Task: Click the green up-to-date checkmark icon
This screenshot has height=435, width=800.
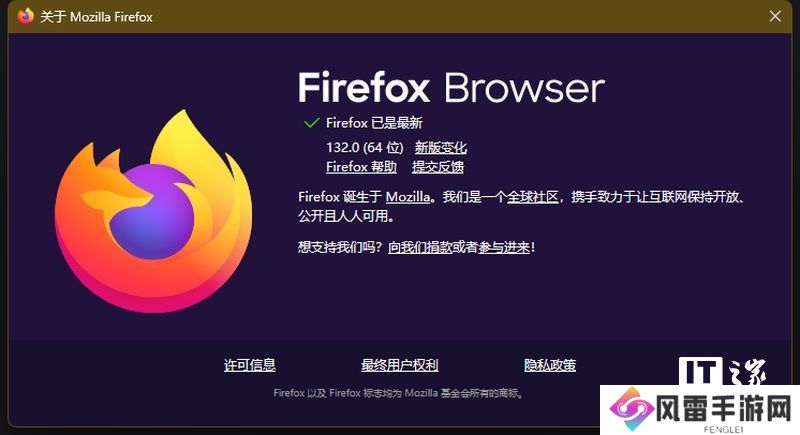Action: pyautogui.click(x=311, y=123)
